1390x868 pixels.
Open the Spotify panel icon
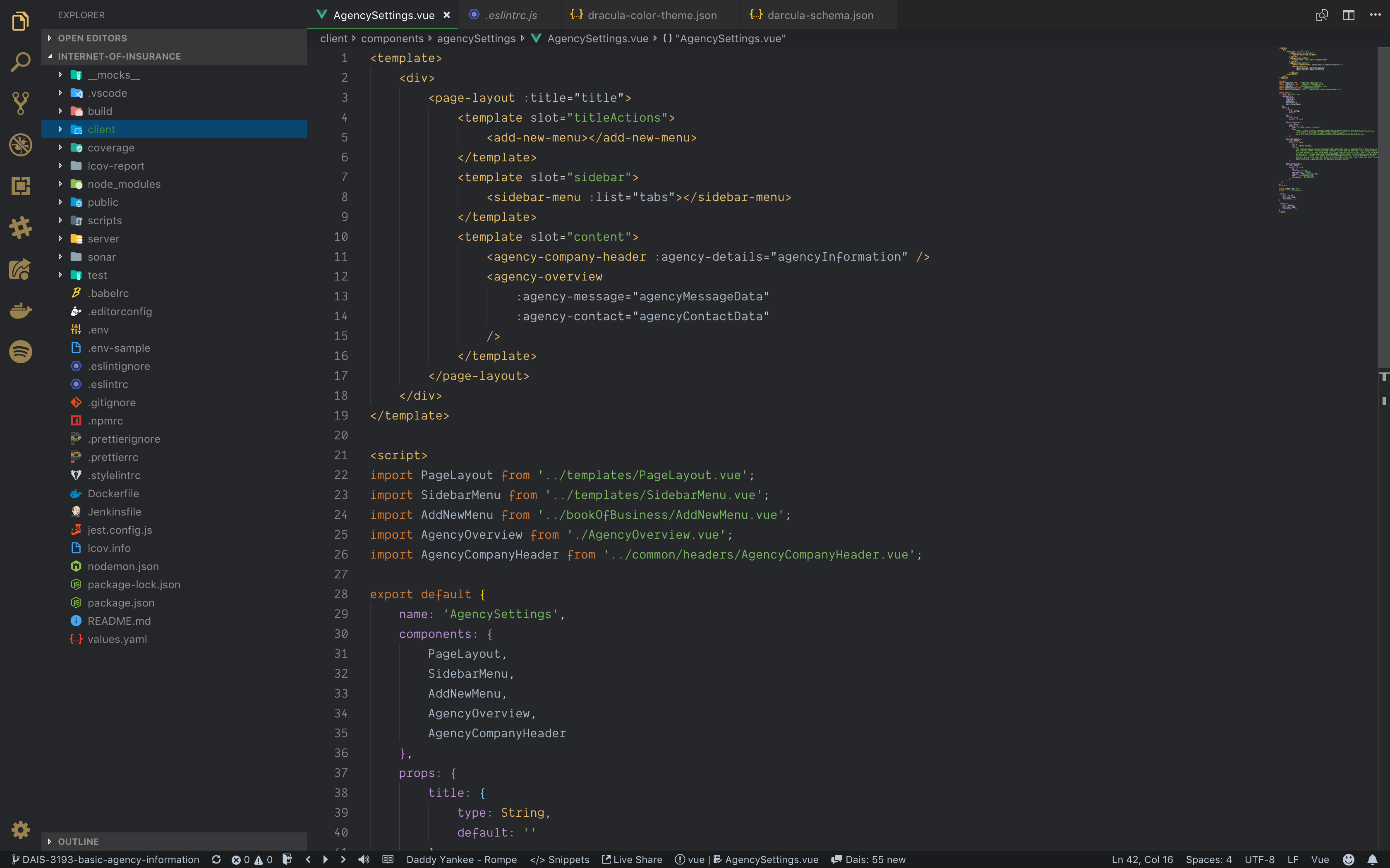click(21, 351)
